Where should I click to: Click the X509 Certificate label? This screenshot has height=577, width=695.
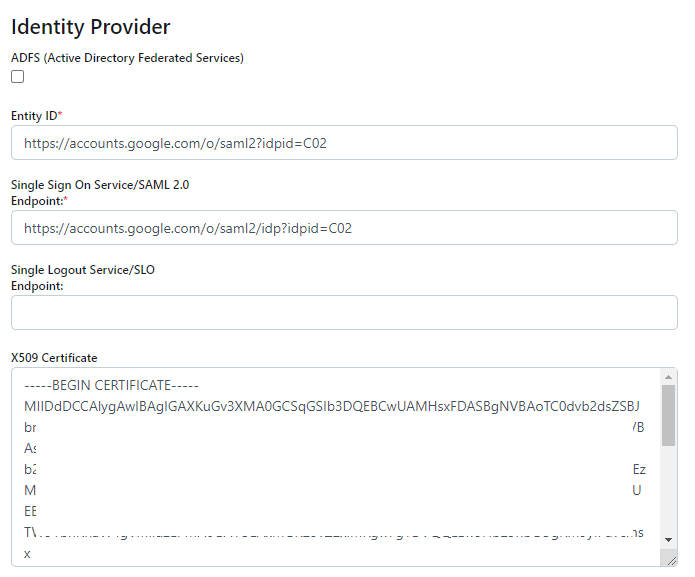[54, 358]
